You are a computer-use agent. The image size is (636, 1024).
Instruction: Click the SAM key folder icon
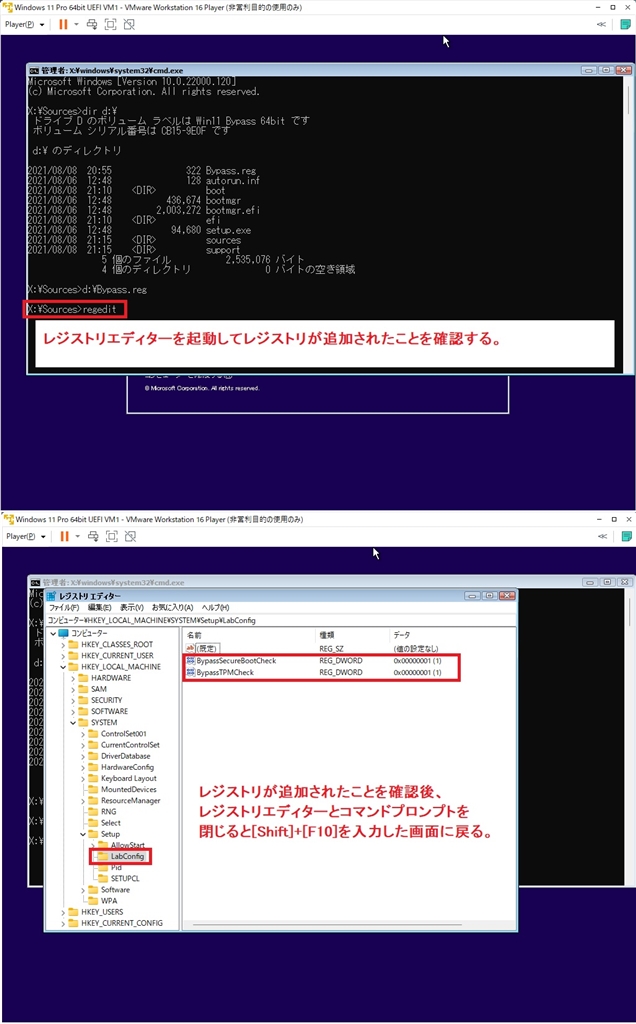83,689
